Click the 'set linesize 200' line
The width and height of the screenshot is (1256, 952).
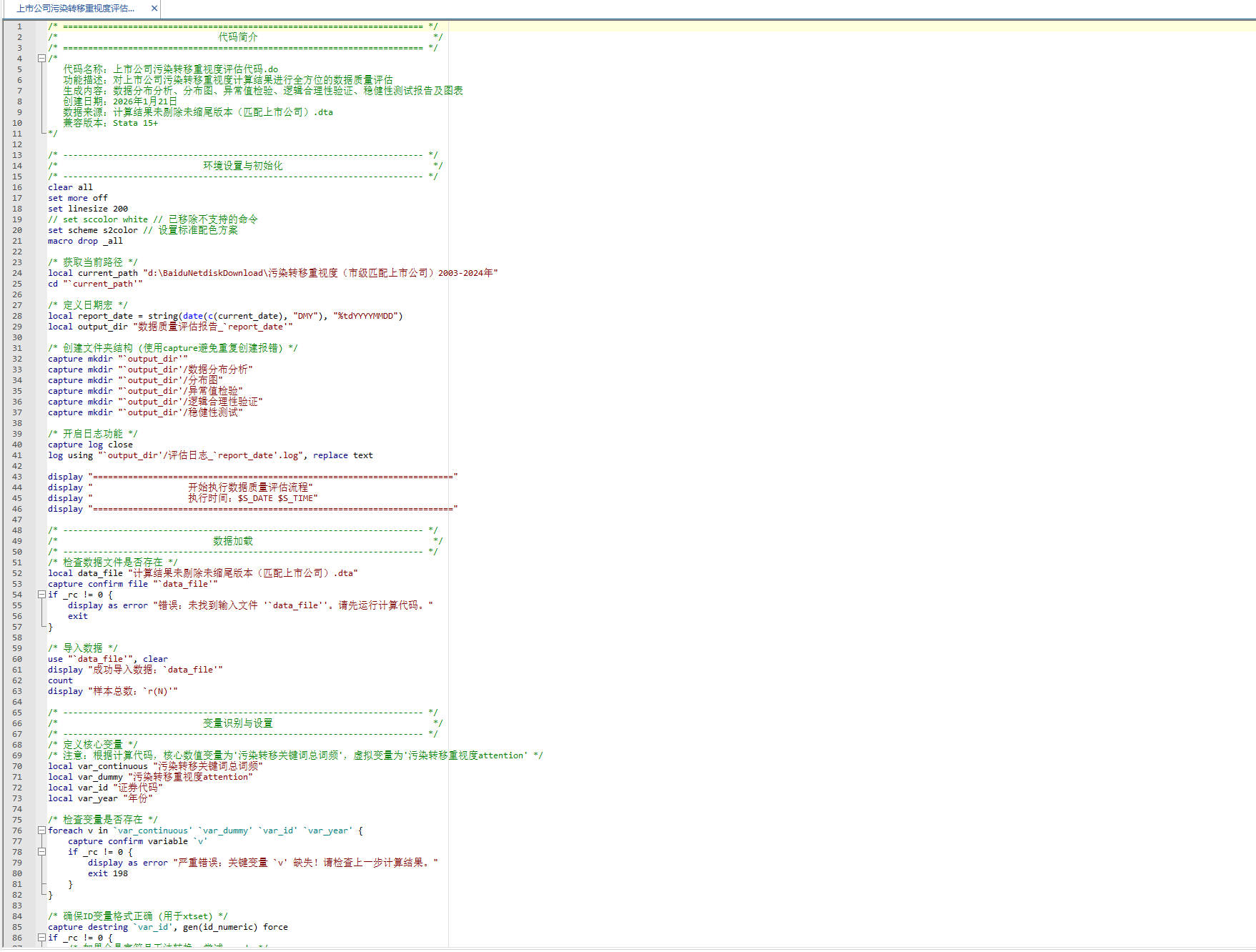click(88, 209)
